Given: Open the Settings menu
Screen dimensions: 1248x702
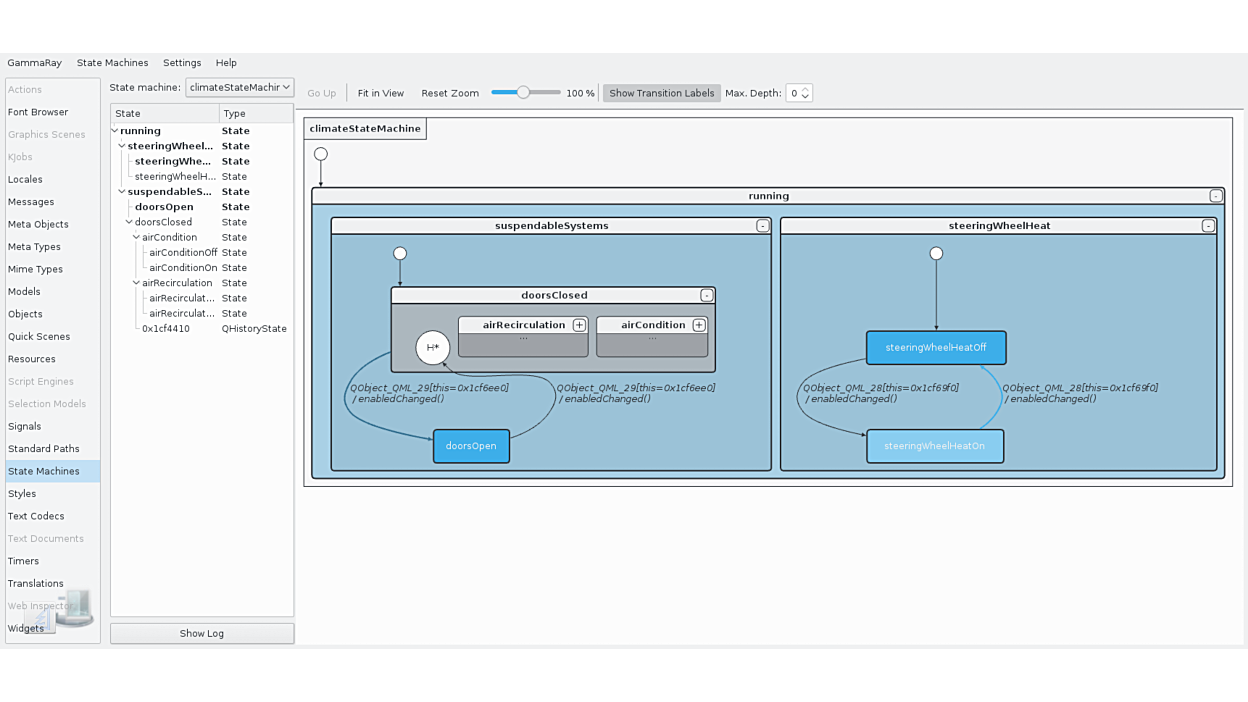Looking at the screenshot, I should [182, 63].
